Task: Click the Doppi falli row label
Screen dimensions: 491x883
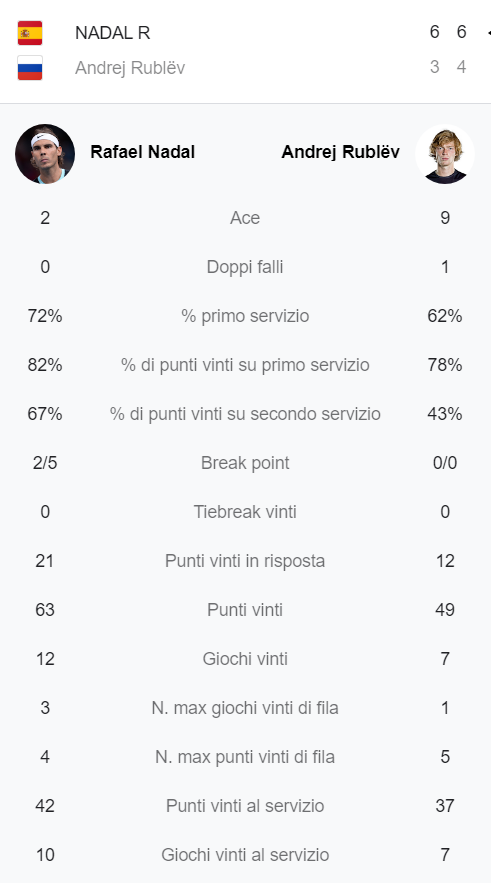Action: pos(245,267)
